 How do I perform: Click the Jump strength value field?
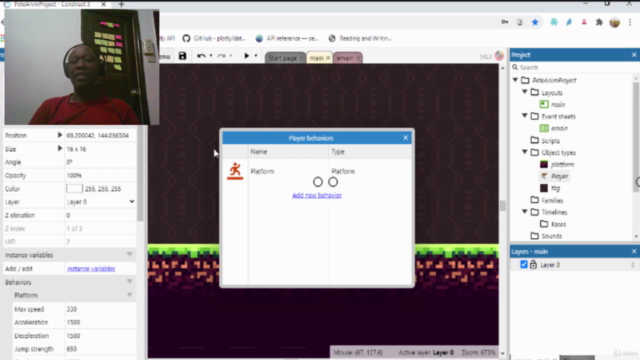tap(100, 349)
